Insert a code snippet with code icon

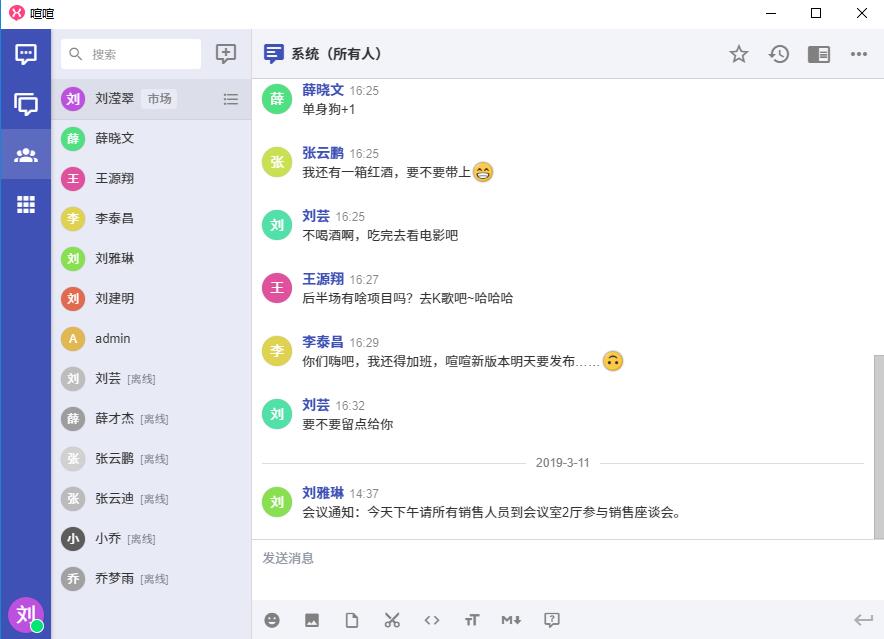point(432,620)
